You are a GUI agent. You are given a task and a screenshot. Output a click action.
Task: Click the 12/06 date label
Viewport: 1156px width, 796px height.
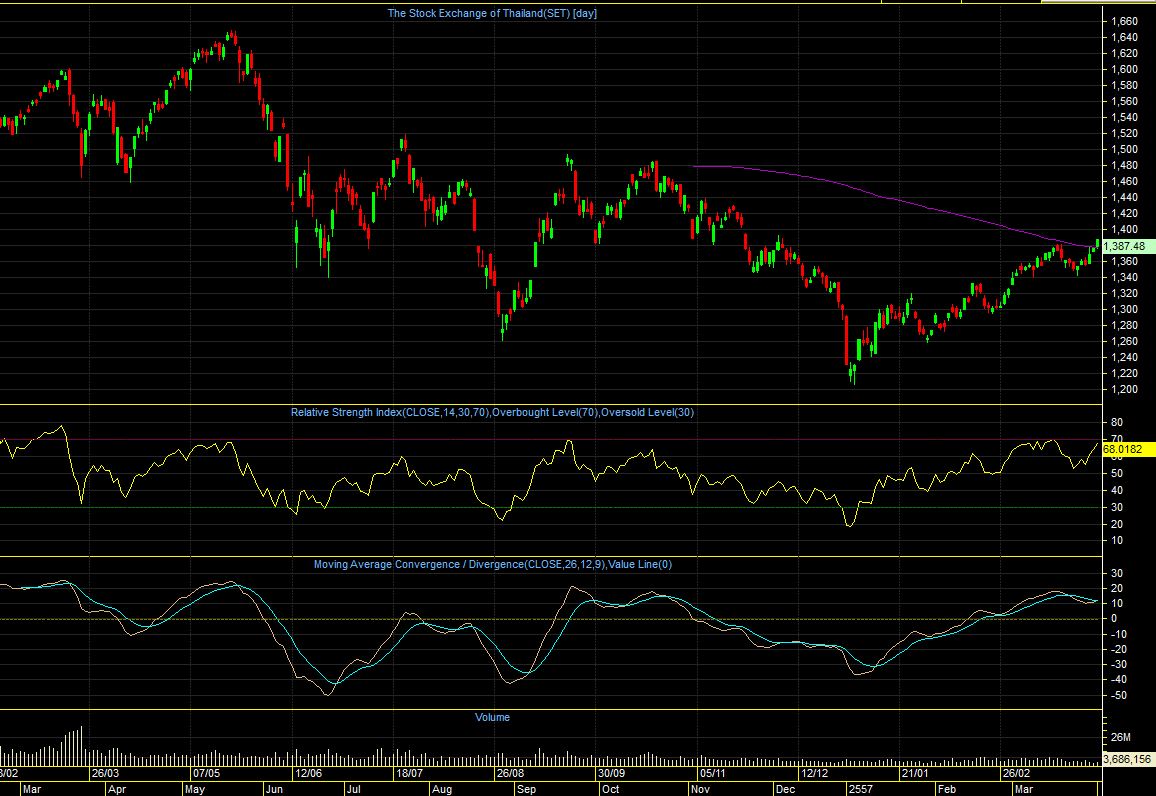(308, 773)
